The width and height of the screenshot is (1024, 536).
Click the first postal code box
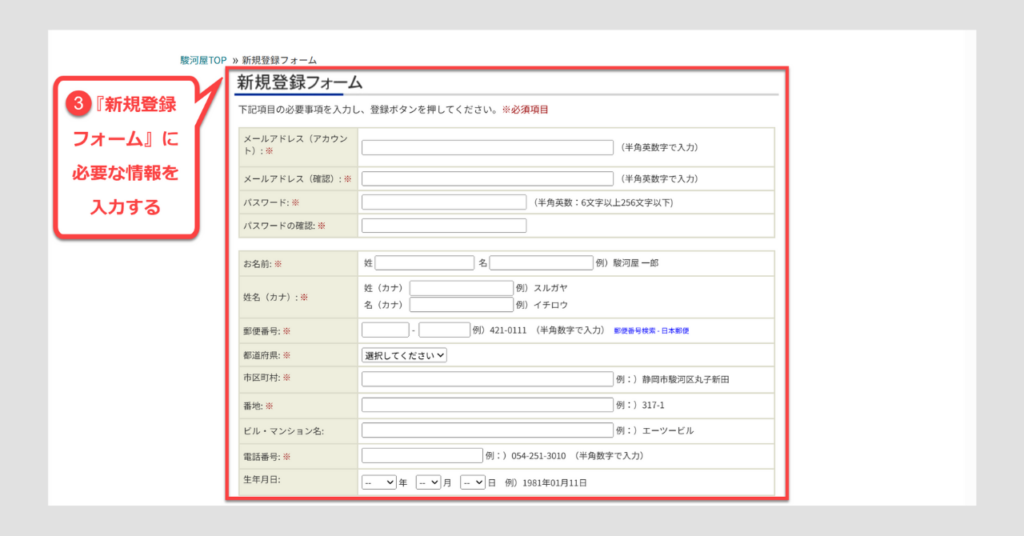click(385, 330)
